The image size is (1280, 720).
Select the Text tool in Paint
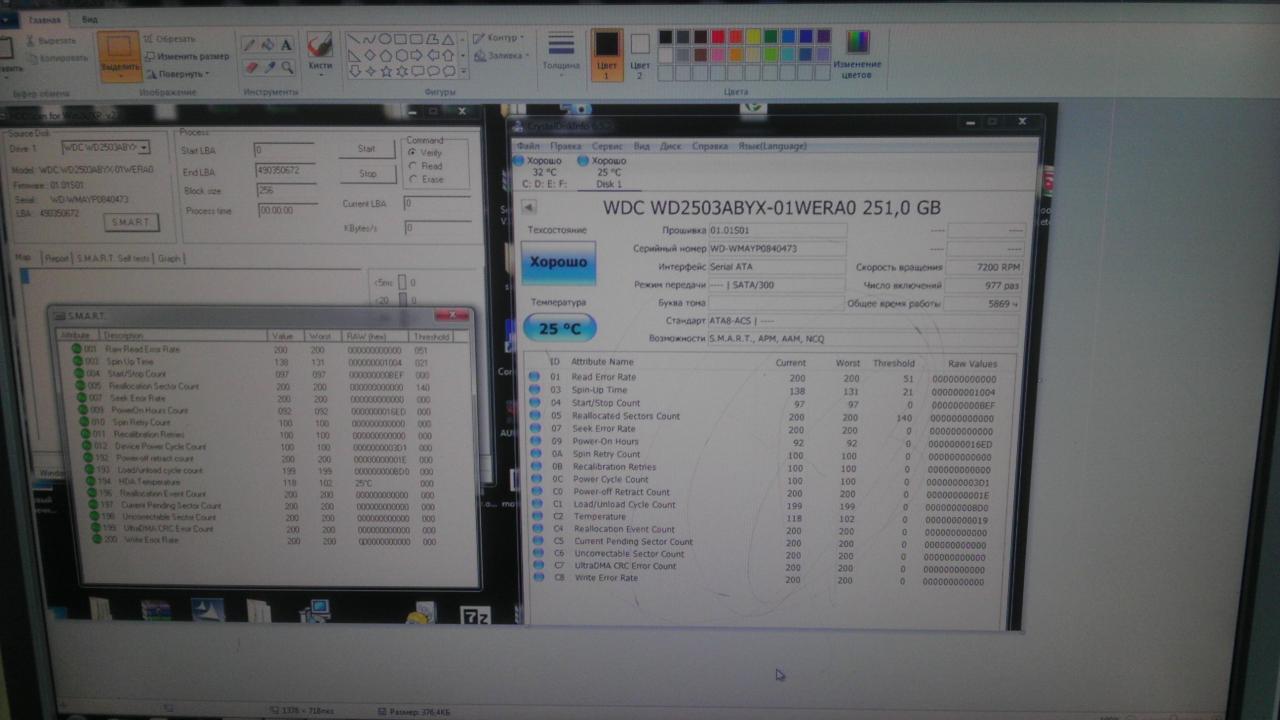click(x=286, y=45)
